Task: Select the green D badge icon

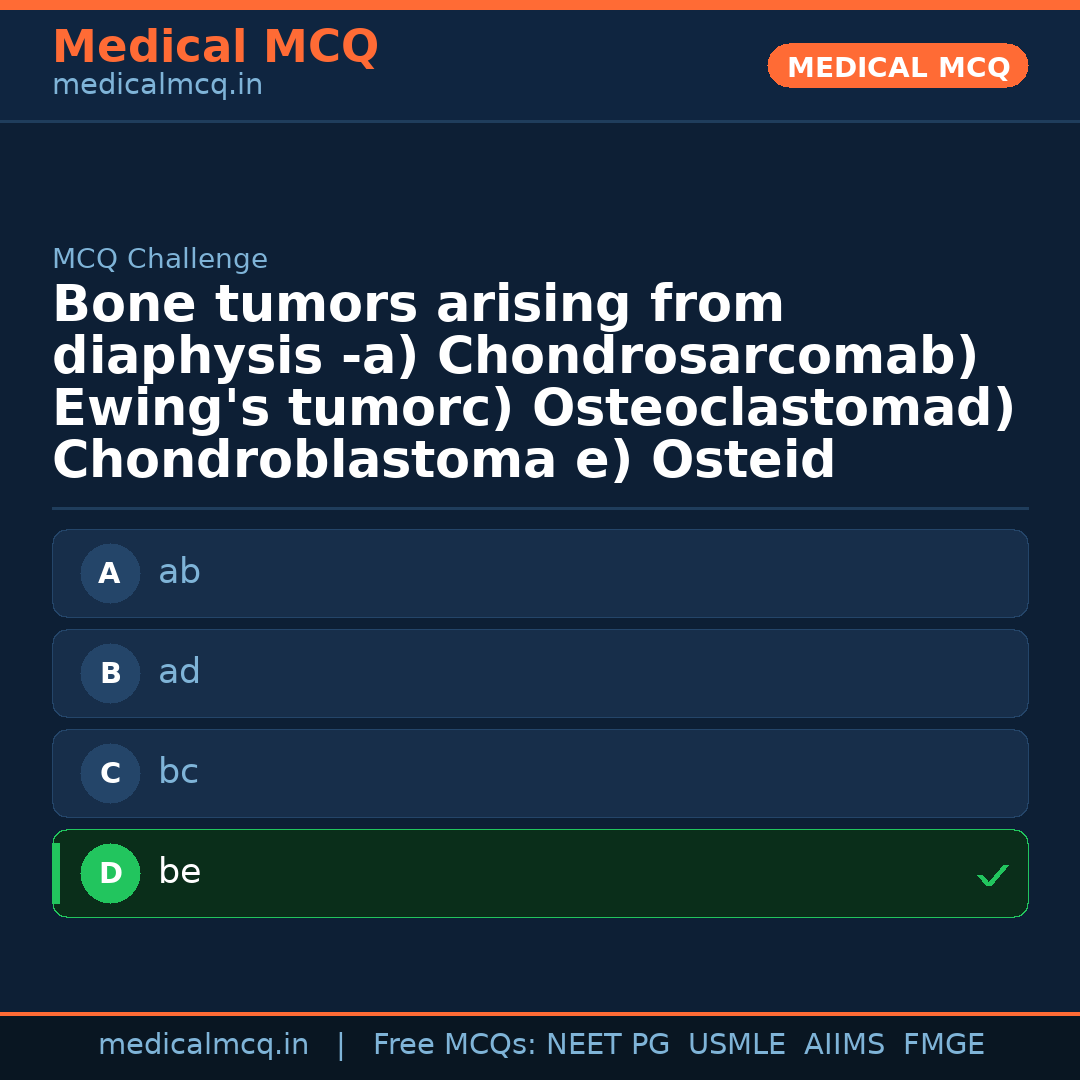Action: point(110,873)
